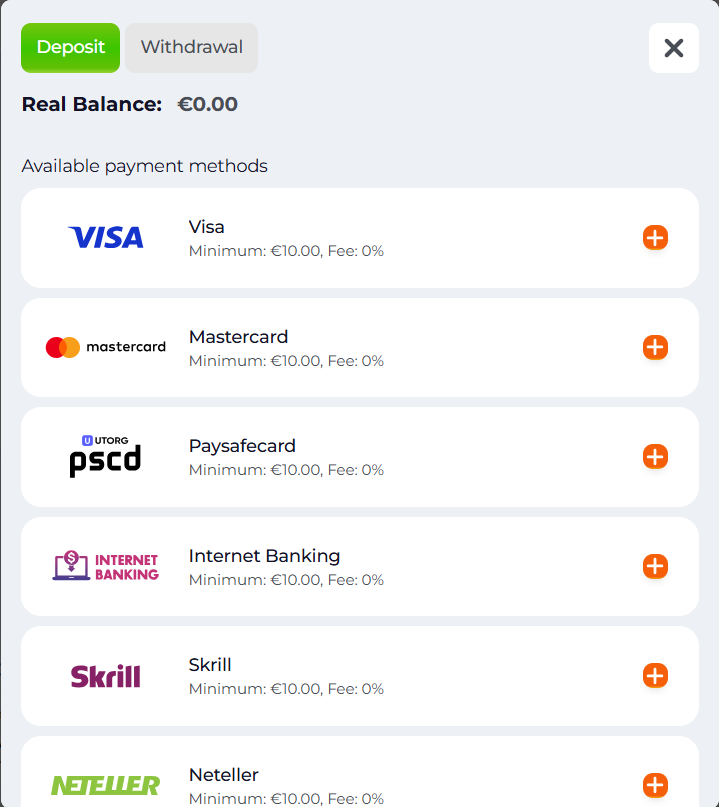Click the Paysafecard pscd logo
The height and width of the screenshot is (807, 719).
pyautogui.click(x=105, y=456)
